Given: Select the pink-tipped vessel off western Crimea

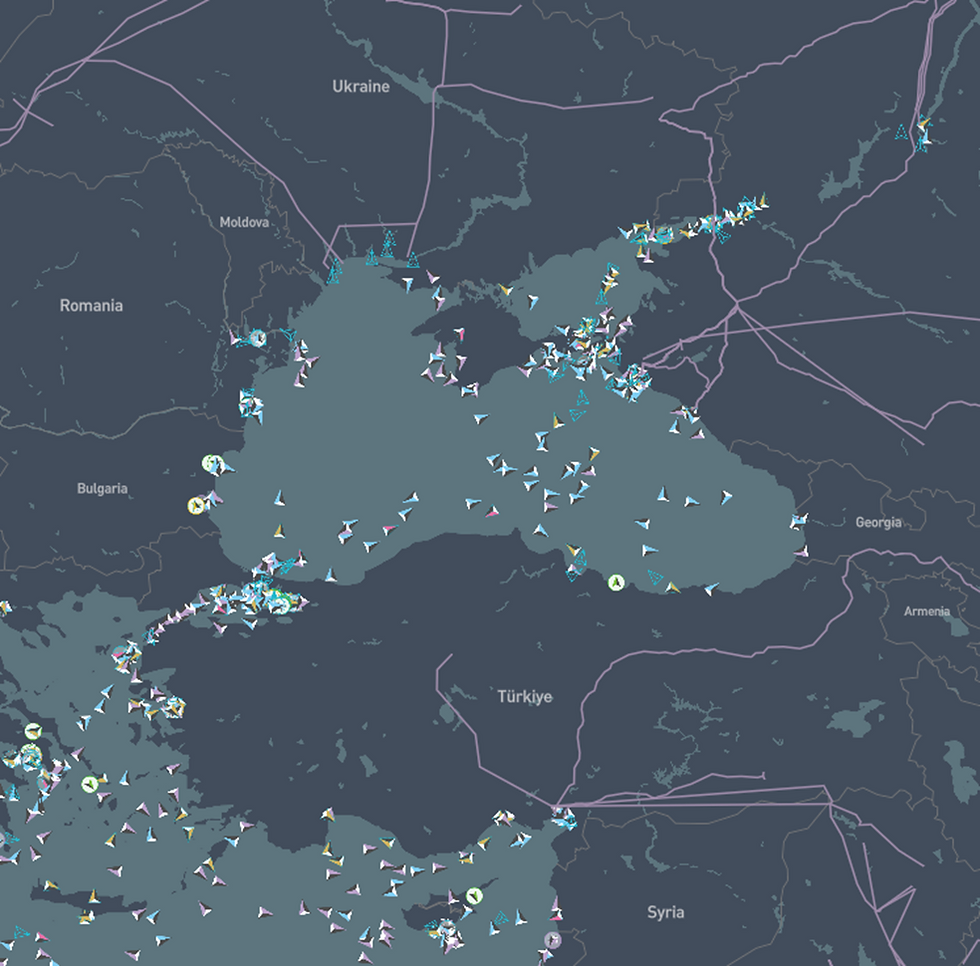Looking at the screenshot, I should (x=459, y=333).
